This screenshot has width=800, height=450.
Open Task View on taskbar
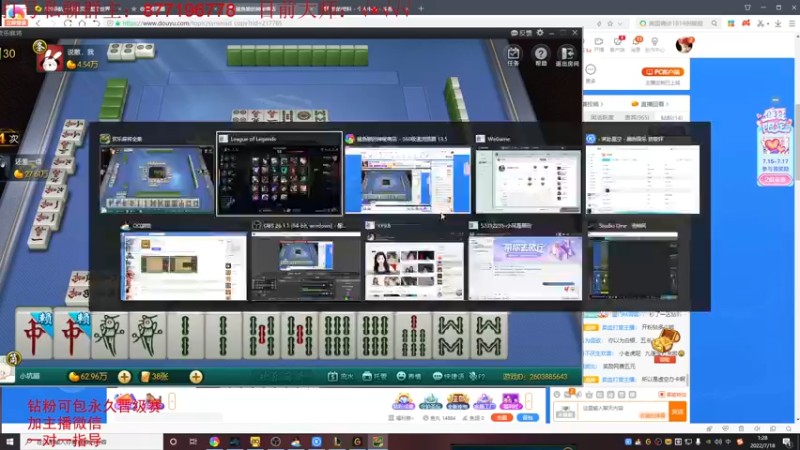(x=193, y=442)
